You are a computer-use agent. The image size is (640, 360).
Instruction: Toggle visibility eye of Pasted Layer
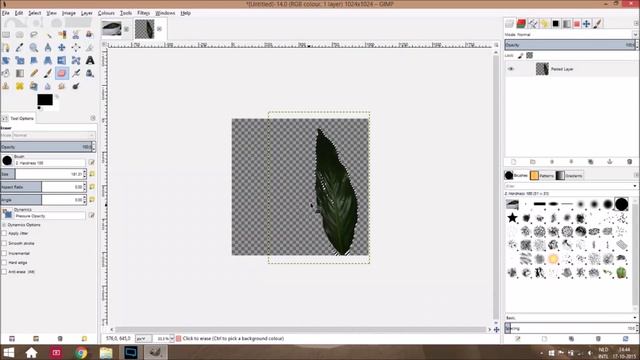pos(511,69)
